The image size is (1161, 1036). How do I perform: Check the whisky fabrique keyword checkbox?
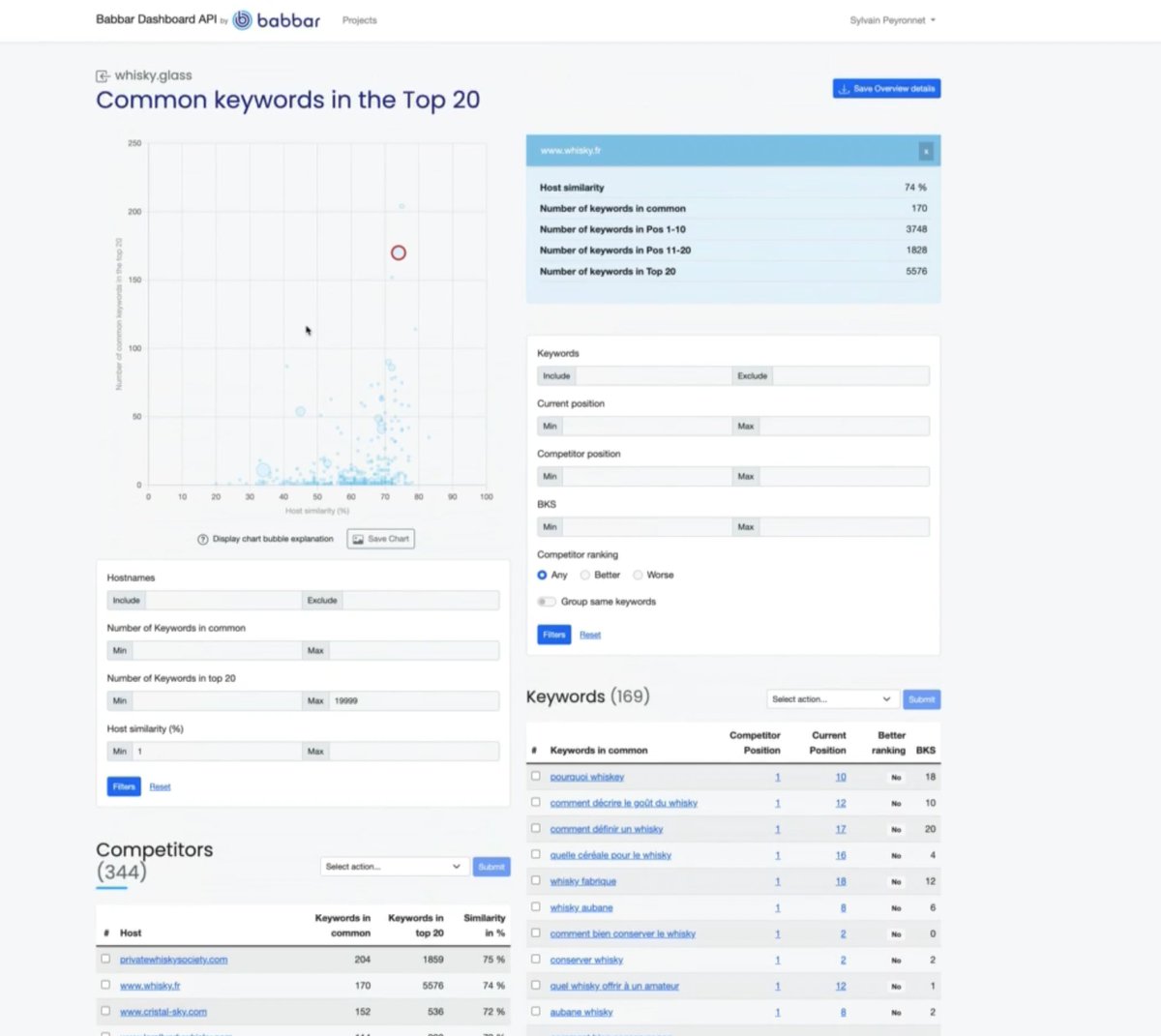(536, 880)
